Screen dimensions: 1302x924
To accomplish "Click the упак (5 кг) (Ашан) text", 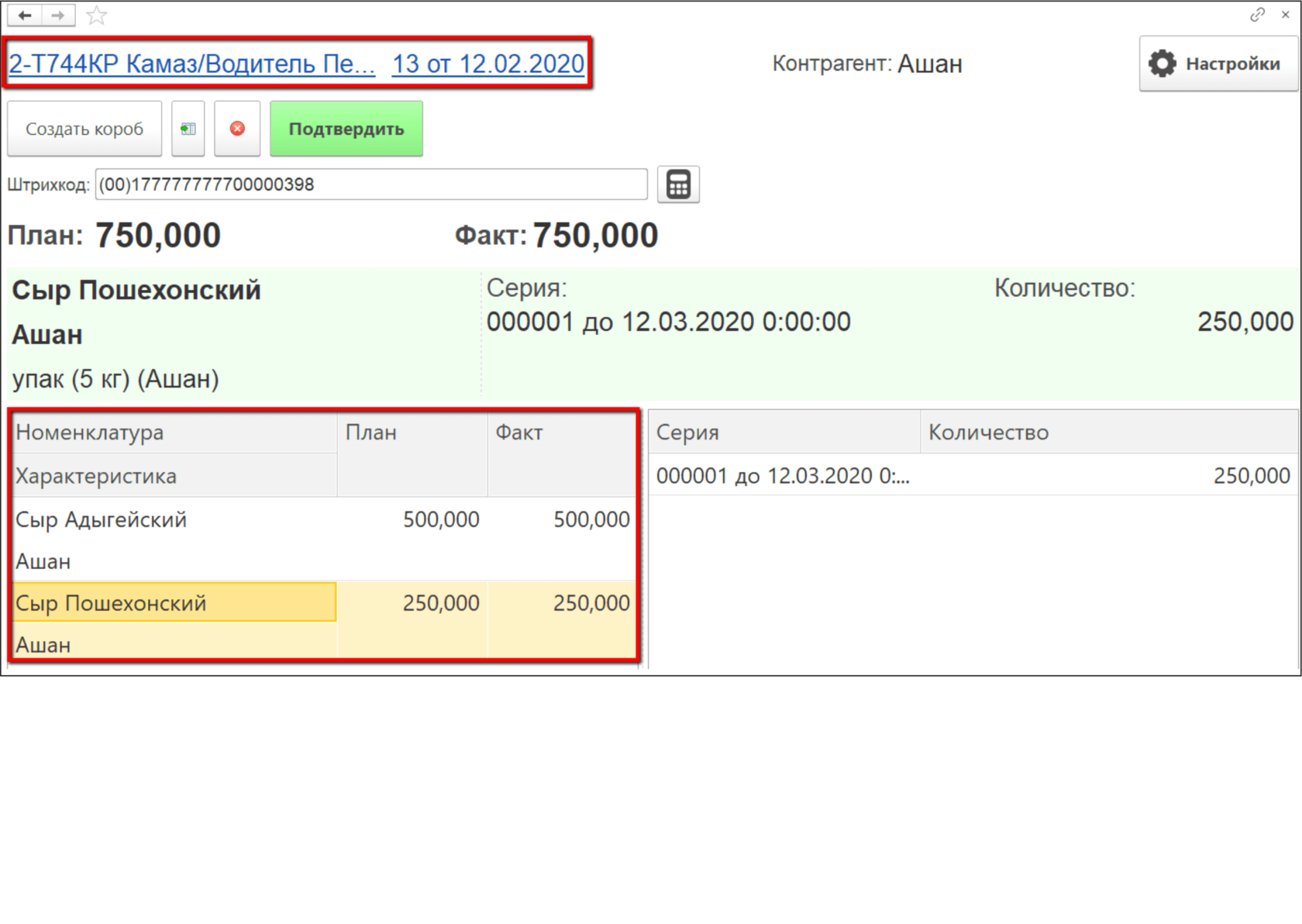I will click(115, 379).
